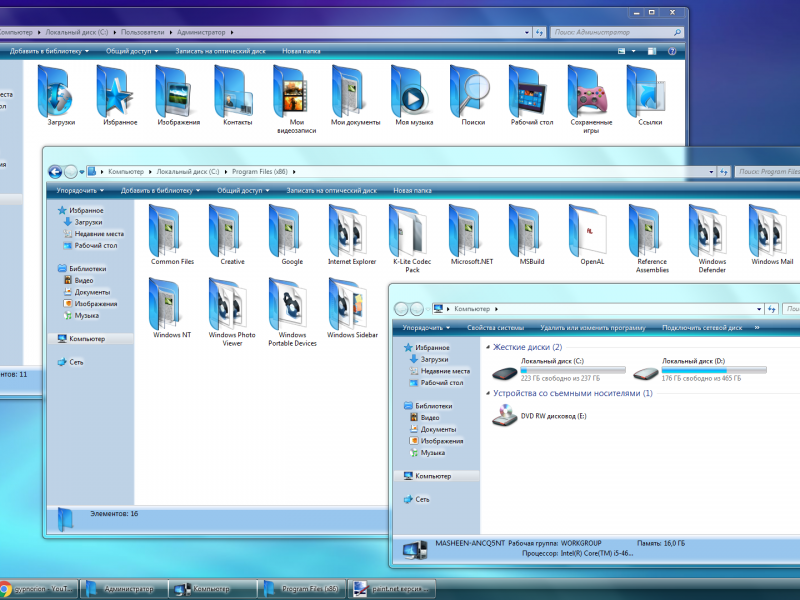Select Недавние места in Program Files sidebar
The image size is (800, 600).
pos(93,234)
